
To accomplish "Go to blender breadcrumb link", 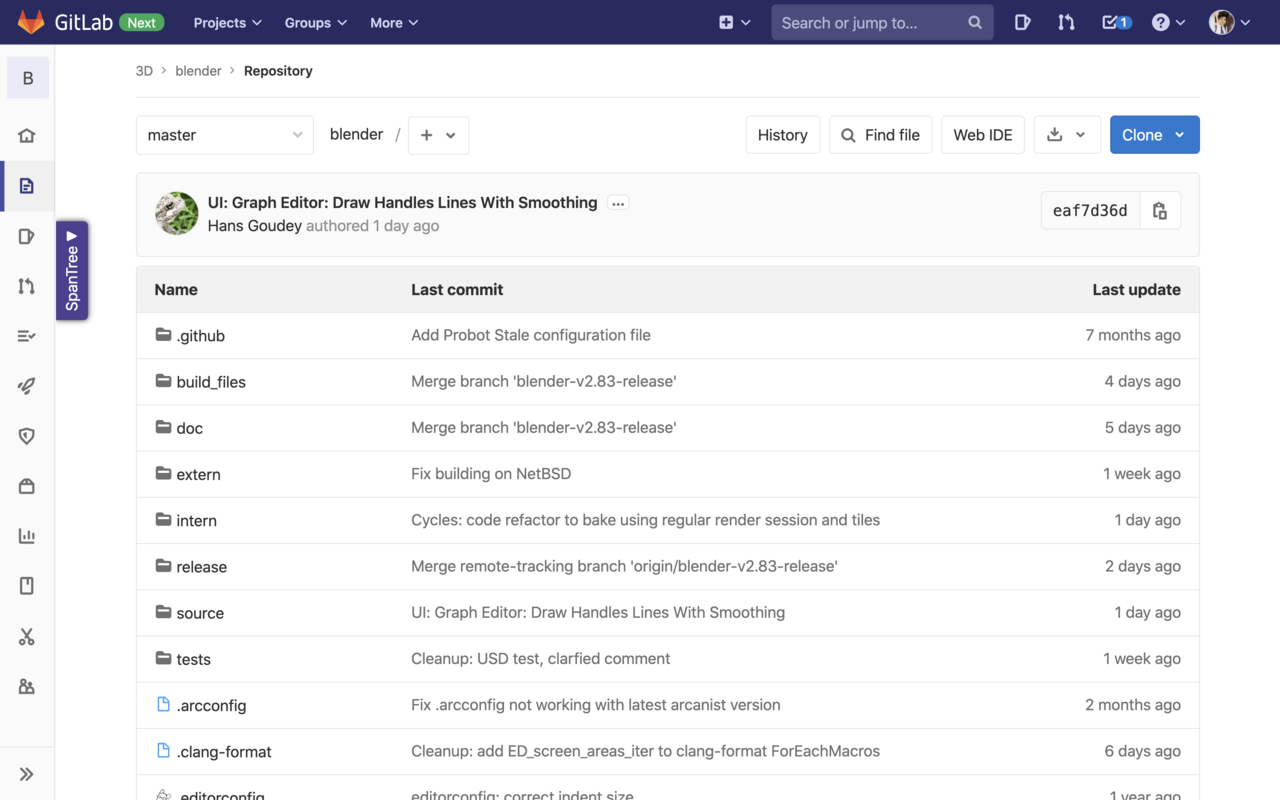I will point(198,71).
